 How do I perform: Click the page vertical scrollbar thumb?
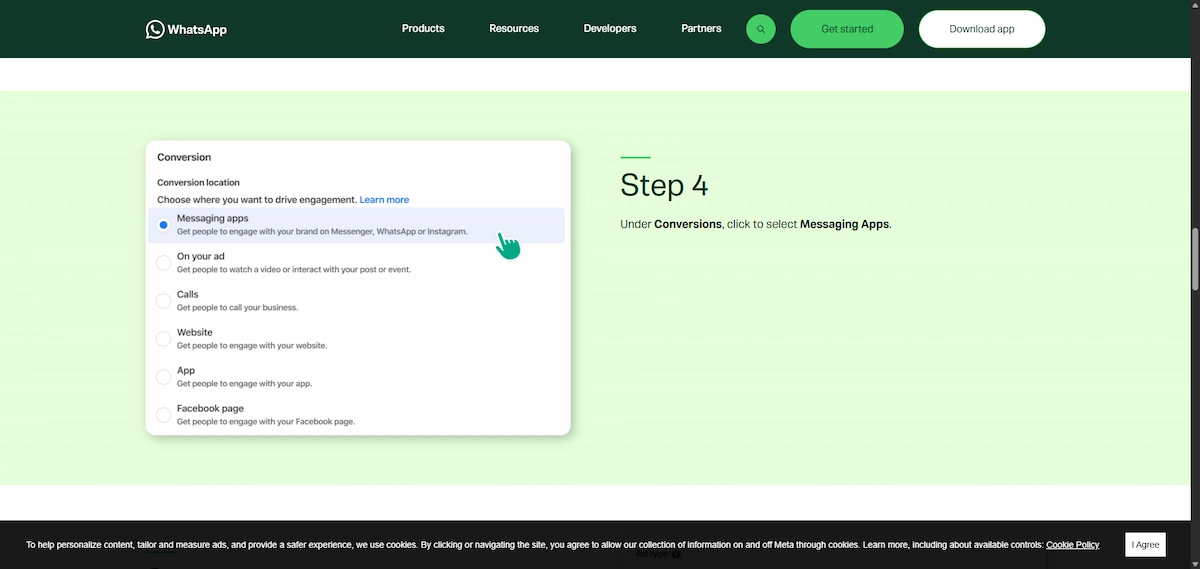tap(1194, 258)
